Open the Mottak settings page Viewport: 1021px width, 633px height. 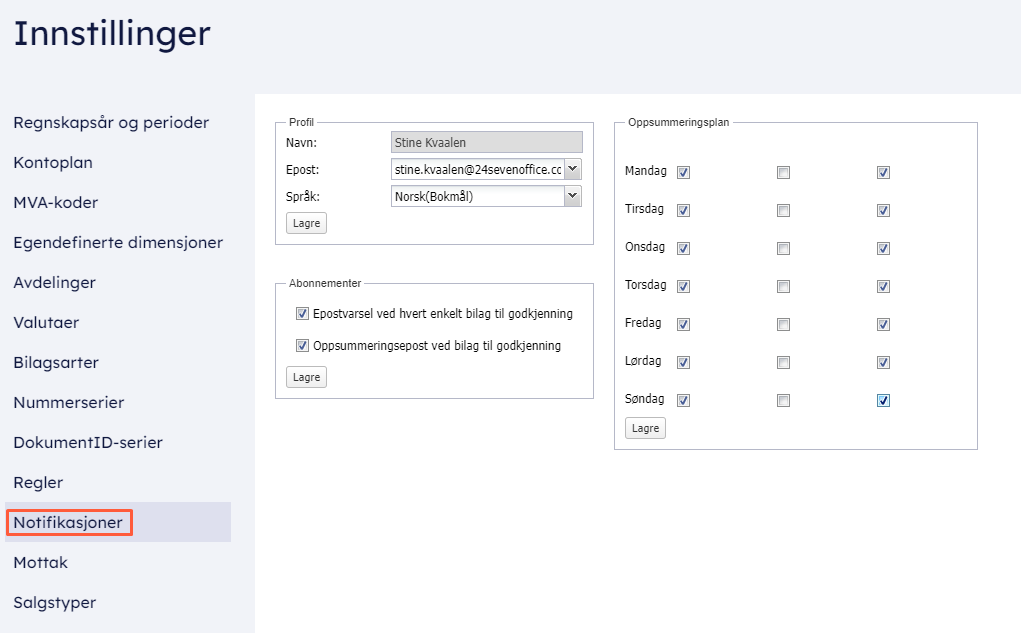pyautogui.click(x=41, y=563)
